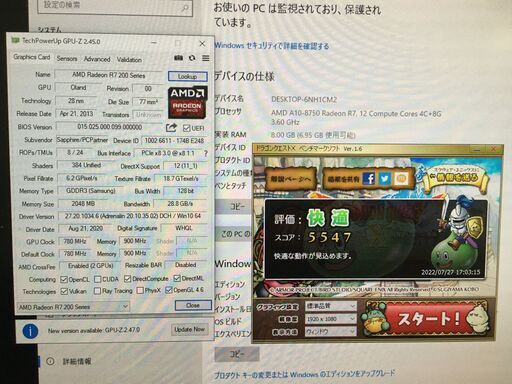The height and width of the screenshot is (384, 512).
Task: Open the プロダクト キーの変更 upgrade link
Action: point(304,374)
